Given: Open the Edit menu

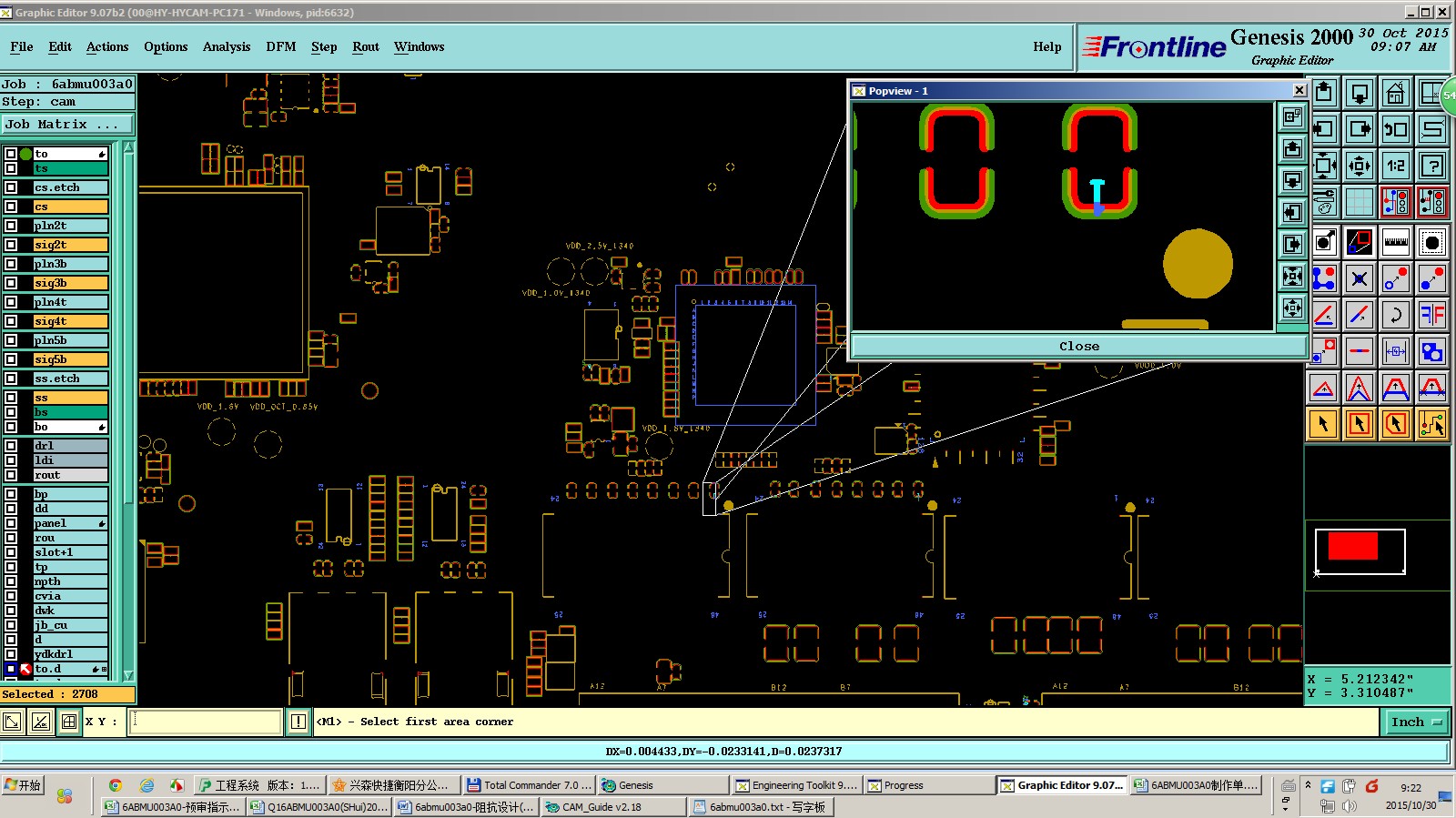Looking at the screenshot, I should coord(60,47).
